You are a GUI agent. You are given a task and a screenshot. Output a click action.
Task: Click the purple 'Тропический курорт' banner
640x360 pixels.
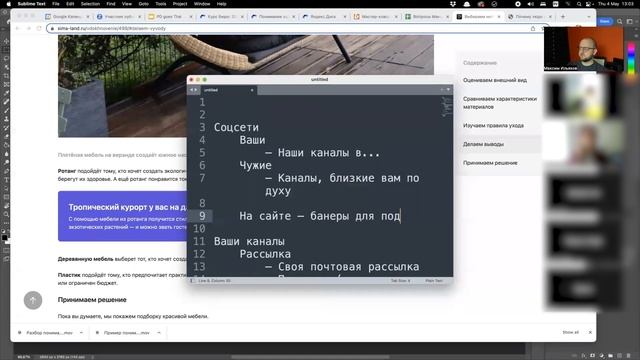(122, 216)
